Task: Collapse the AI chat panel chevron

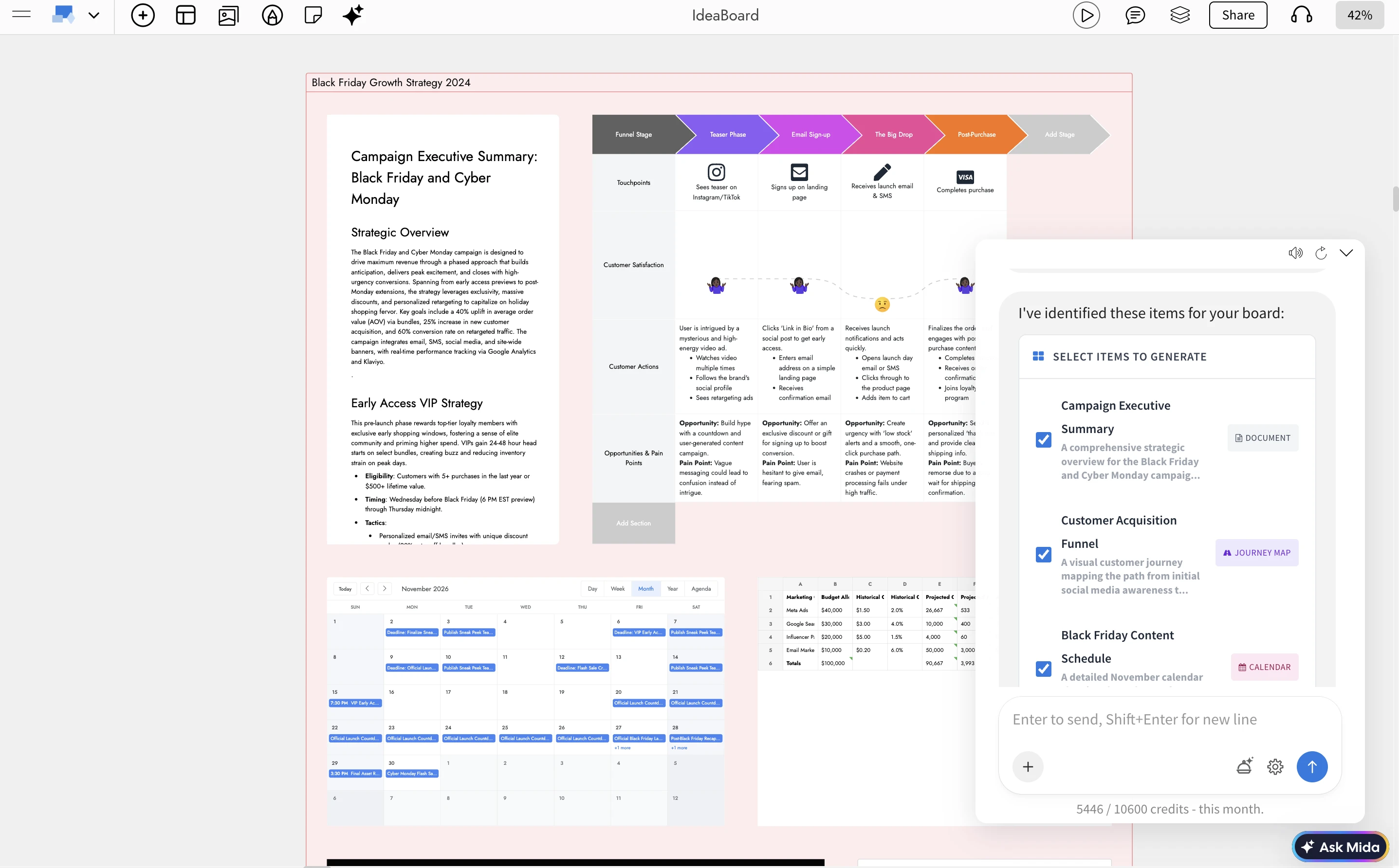Action: (x=1346, y=253)
